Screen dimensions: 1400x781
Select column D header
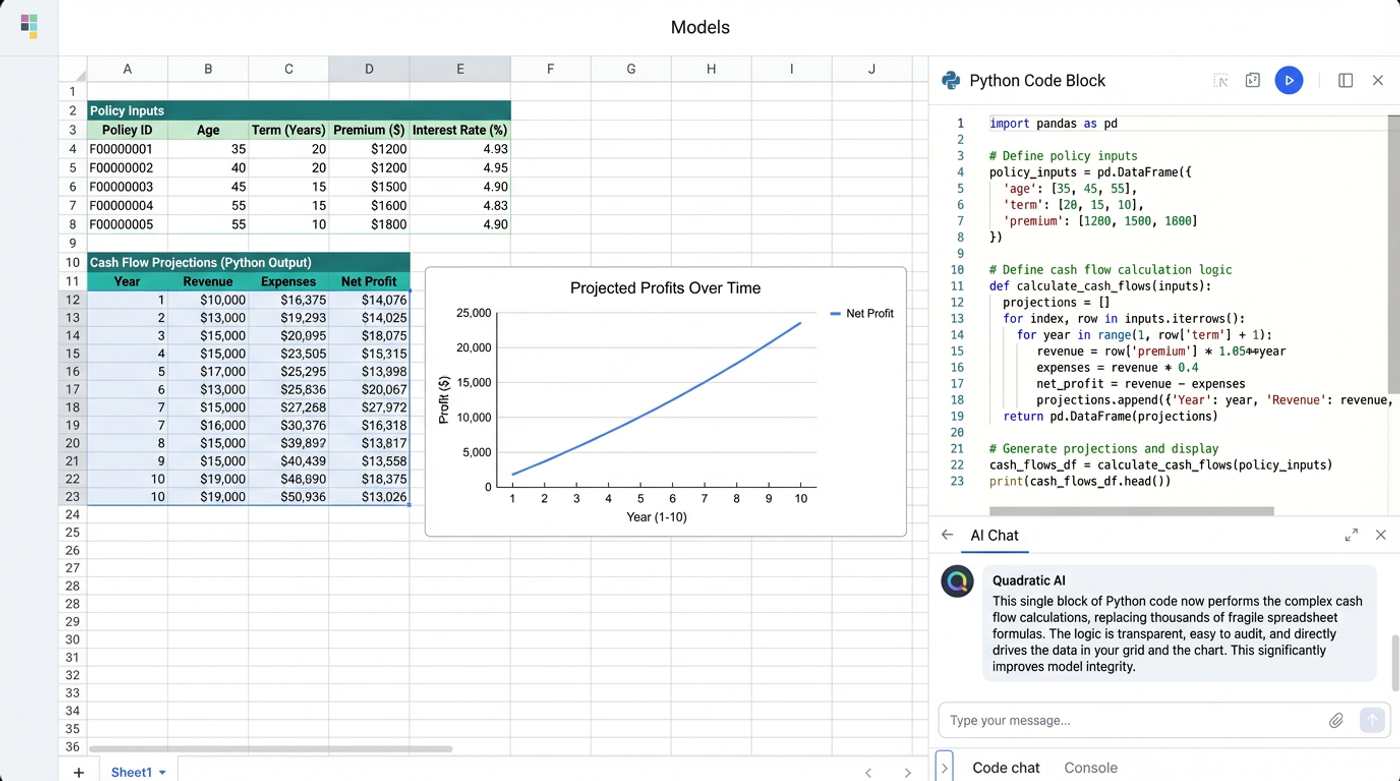point(369,69)
